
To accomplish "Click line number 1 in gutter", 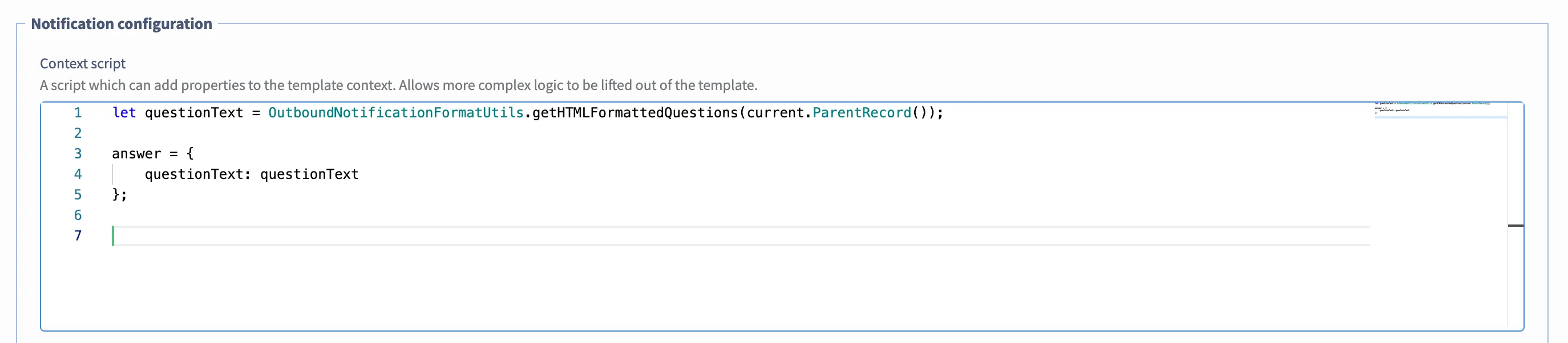I will 78,112.
